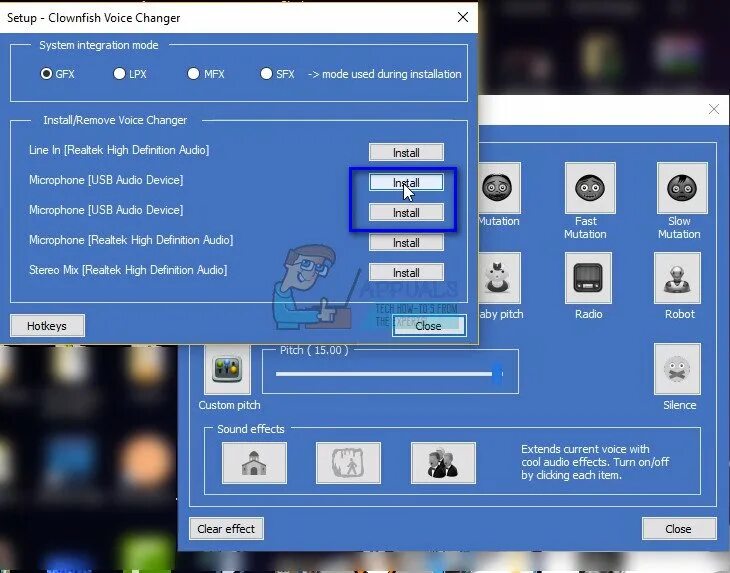Viewport: 730px width, 573px height.
Task: Select the Custom pitch effect icon
Action: 227,369
